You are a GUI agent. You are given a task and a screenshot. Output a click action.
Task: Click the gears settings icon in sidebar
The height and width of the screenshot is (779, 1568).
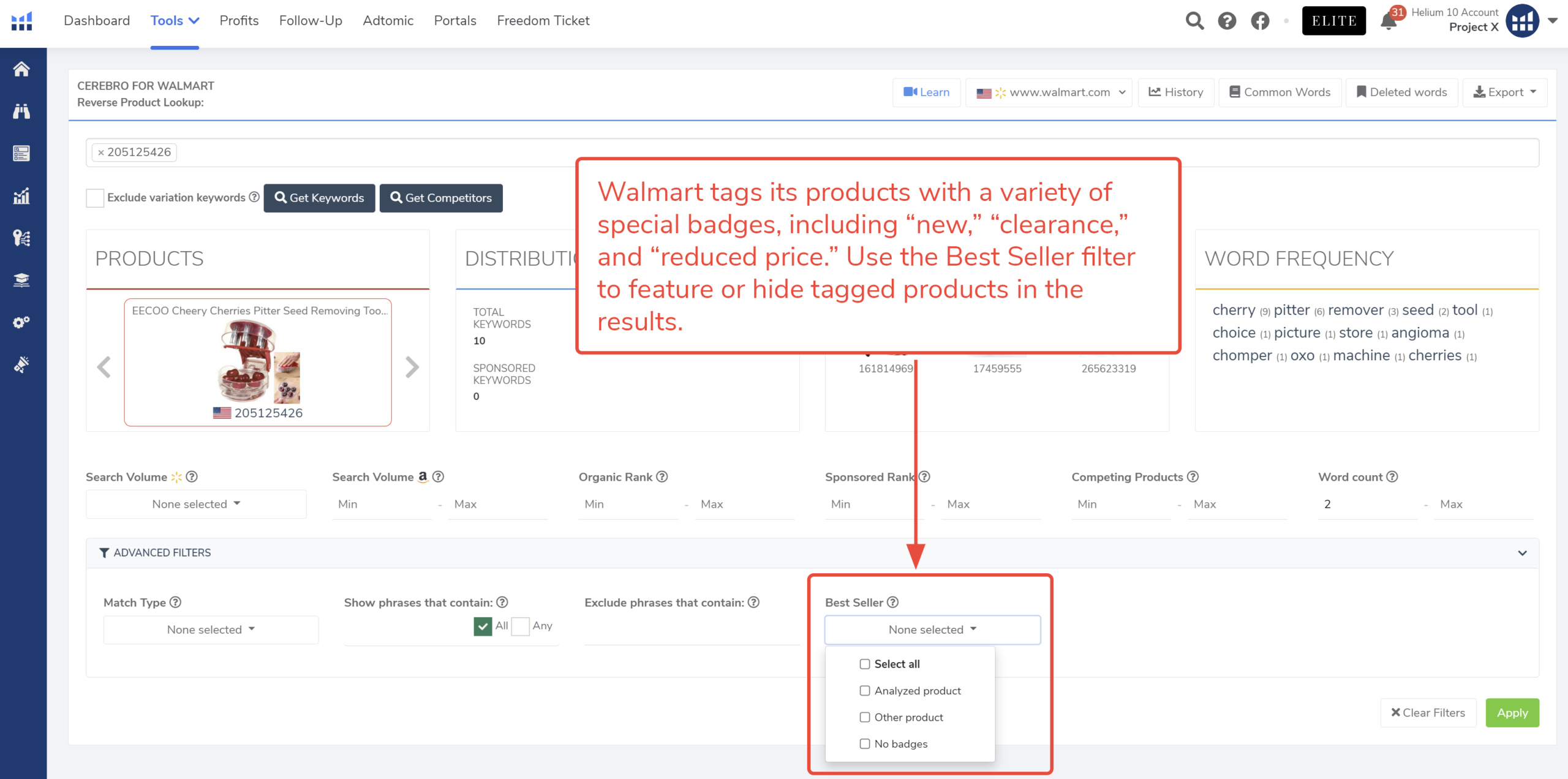click(21, 322)
